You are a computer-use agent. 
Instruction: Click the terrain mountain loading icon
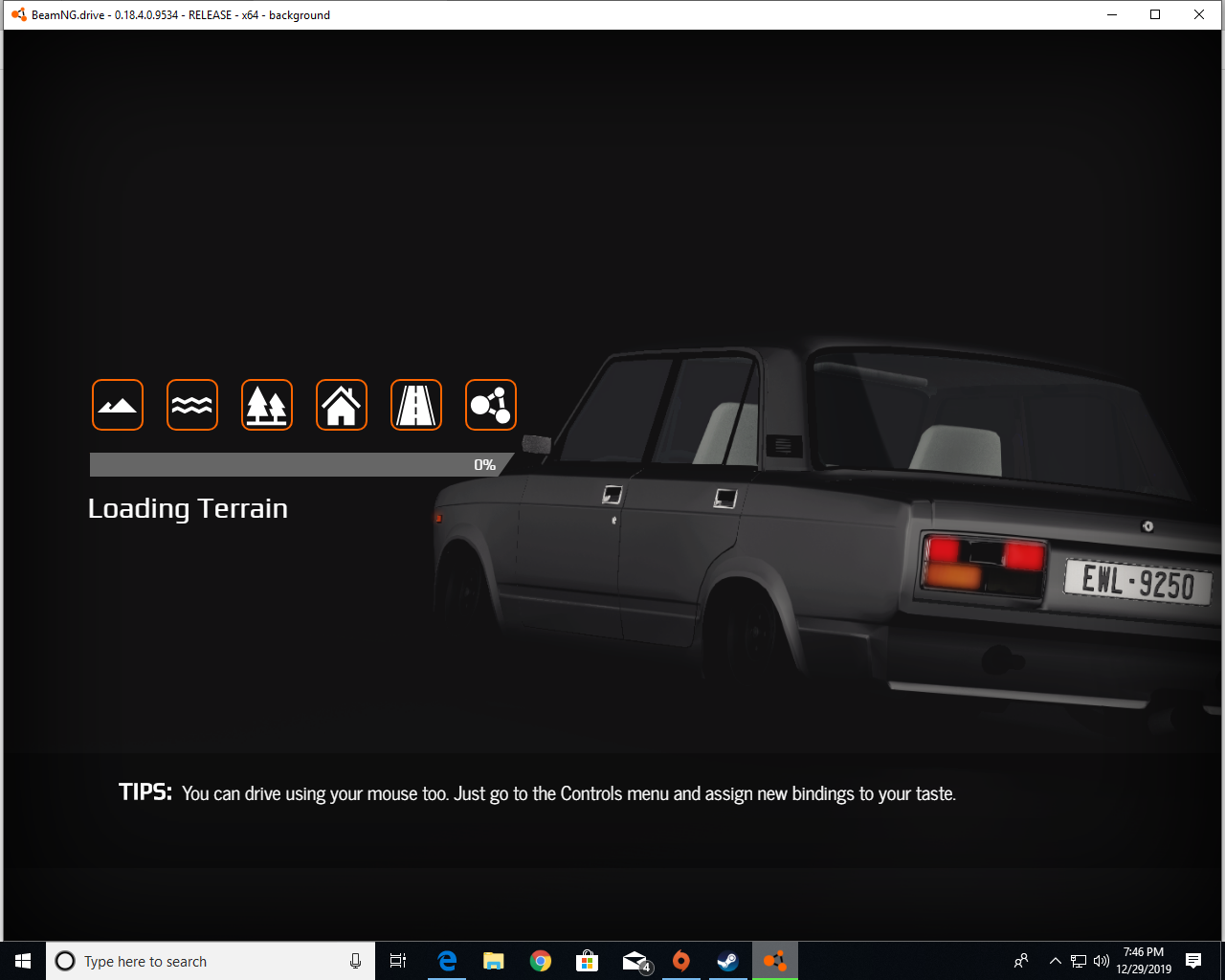click(x=118, y=405)
